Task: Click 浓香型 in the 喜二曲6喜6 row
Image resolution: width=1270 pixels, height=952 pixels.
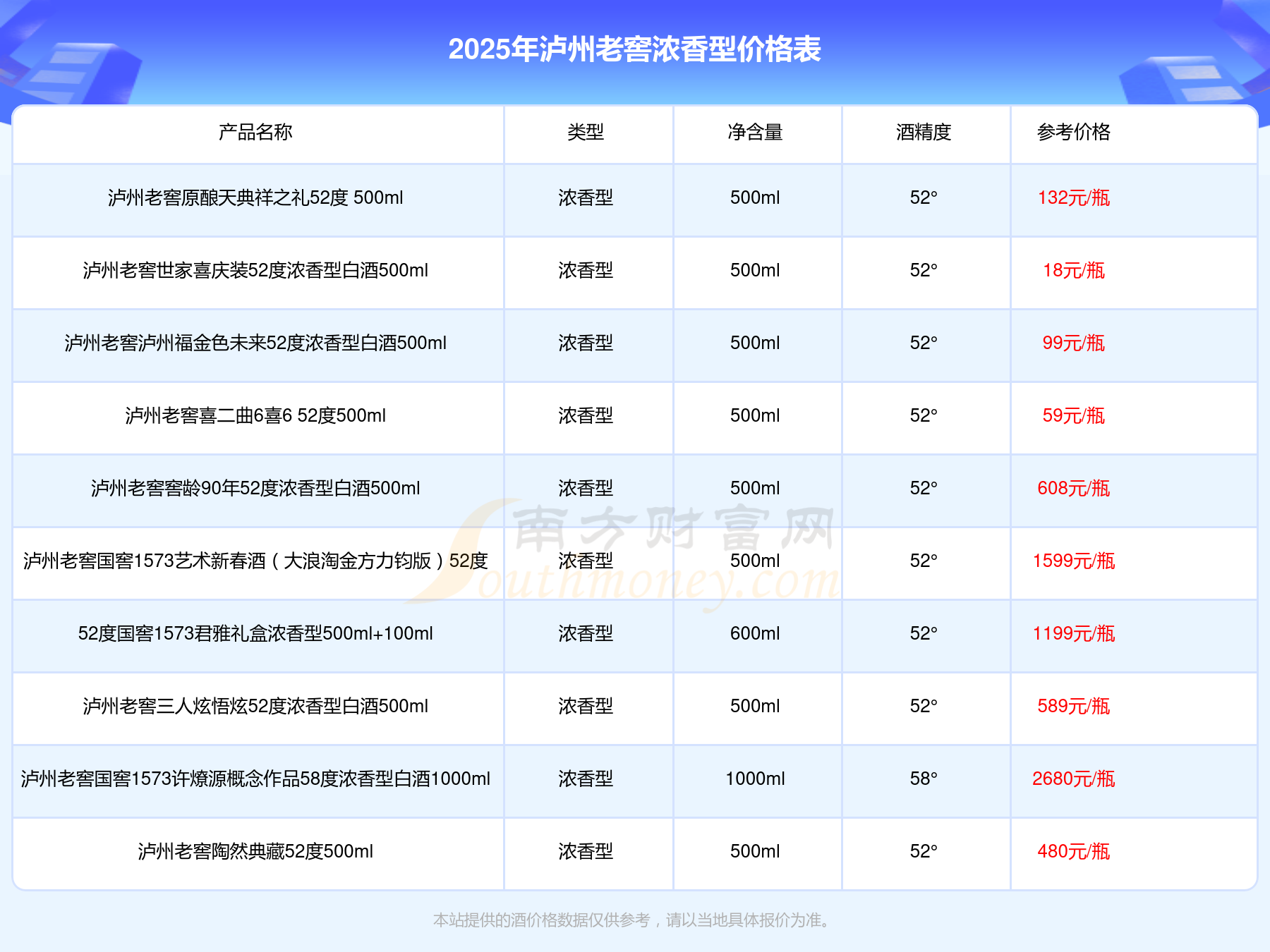Action: 586,415
